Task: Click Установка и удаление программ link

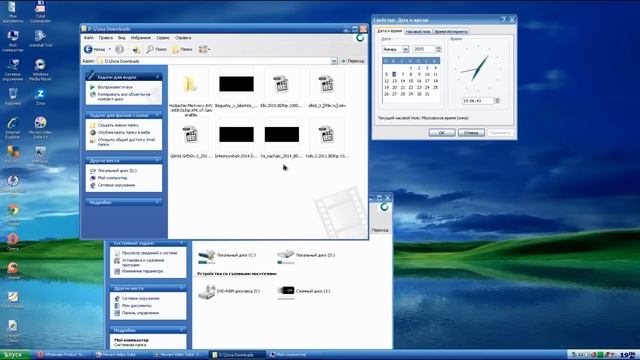Action: click(143, 262)
